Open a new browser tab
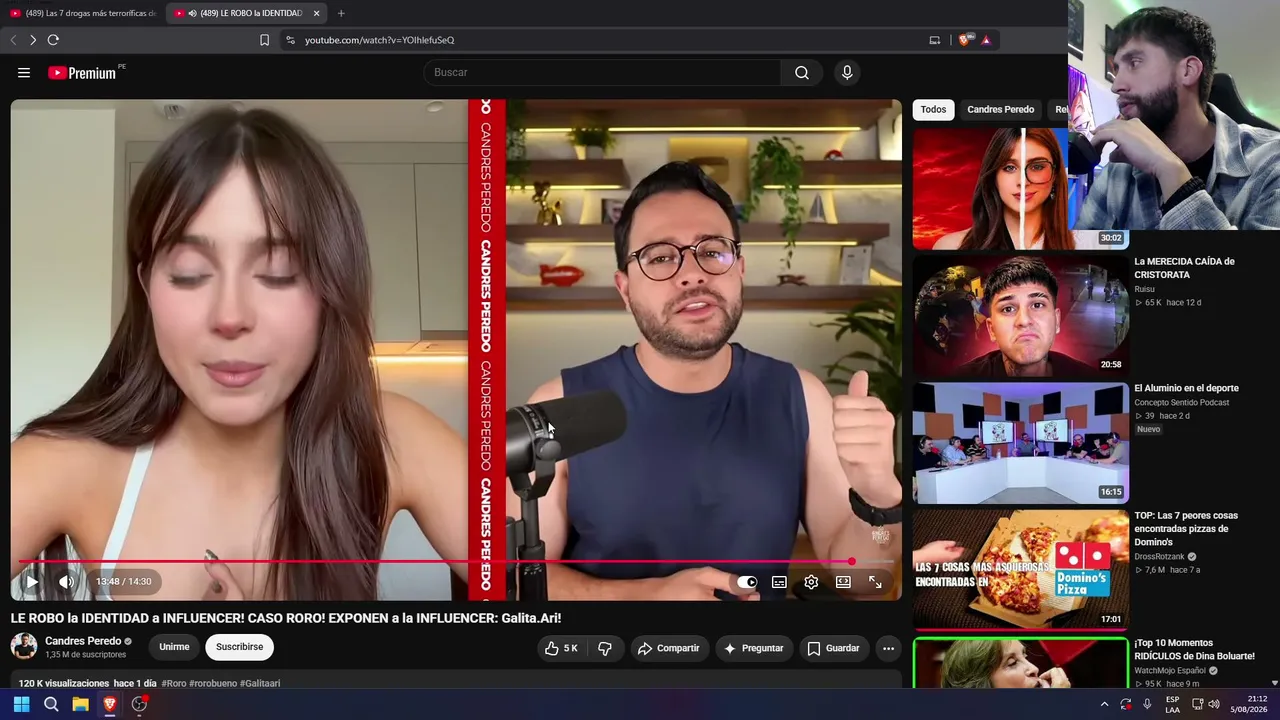The image size is (1280, 720). pyautogui.click(x=341, y=13)
